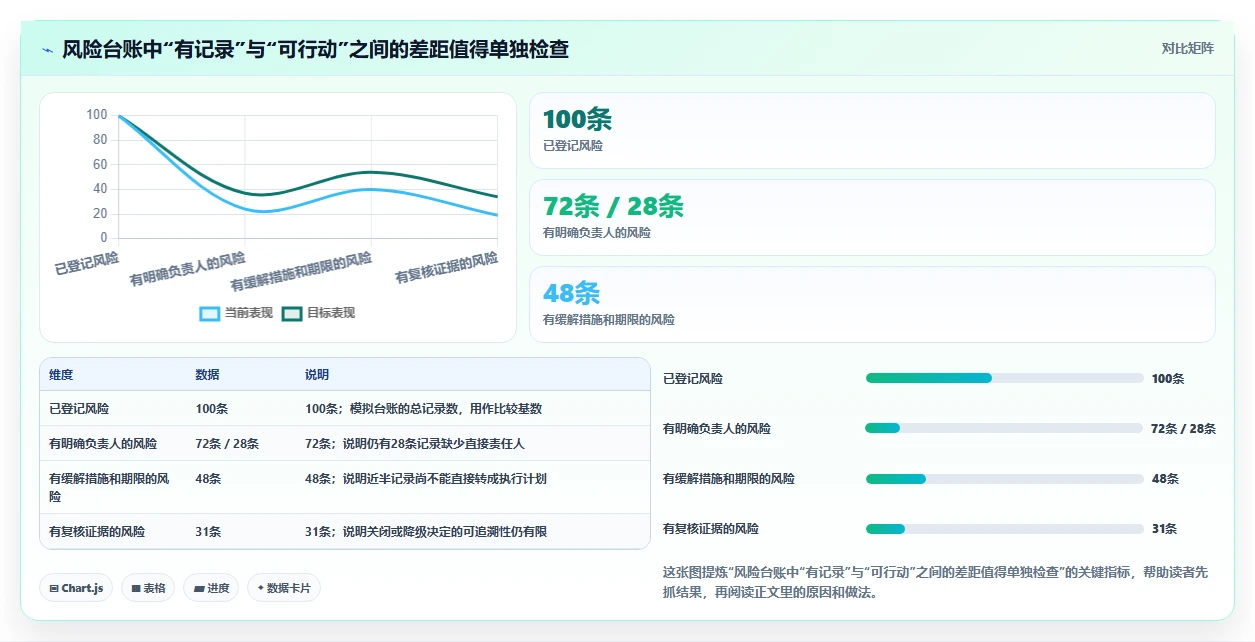Click the 有复核证据的风险 progress bar
This screenshot has height=642, width=1255.
coord(1004,528)
